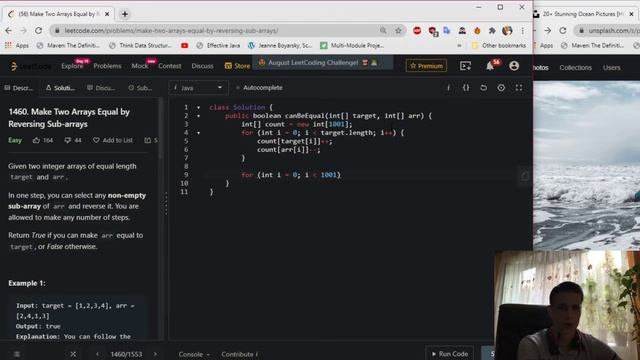
Task: Close the Make Two Arrays tab
Action: 107,14
